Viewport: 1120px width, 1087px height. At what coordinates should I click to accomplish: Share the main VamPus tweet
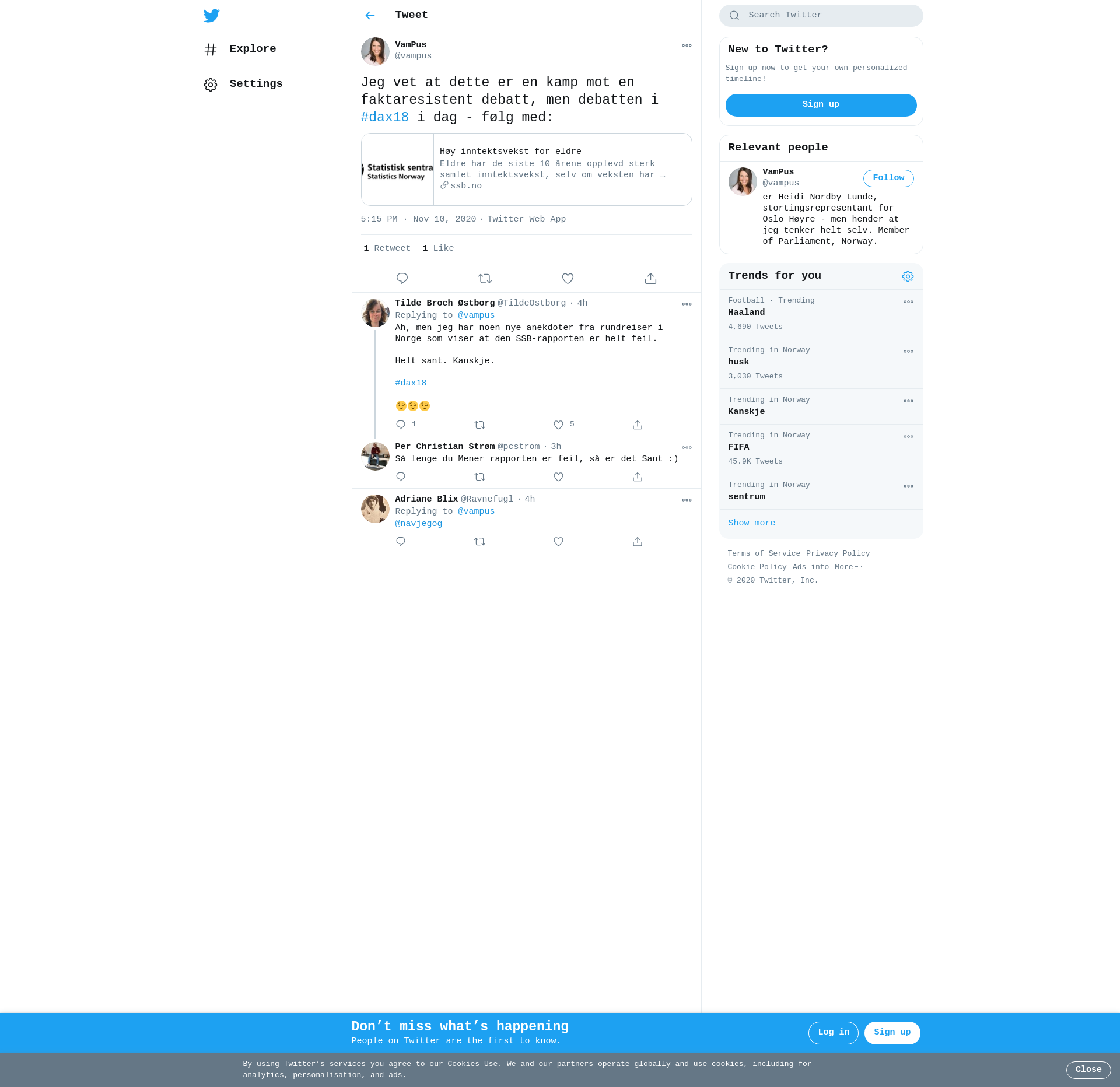[x=650, y=279]
